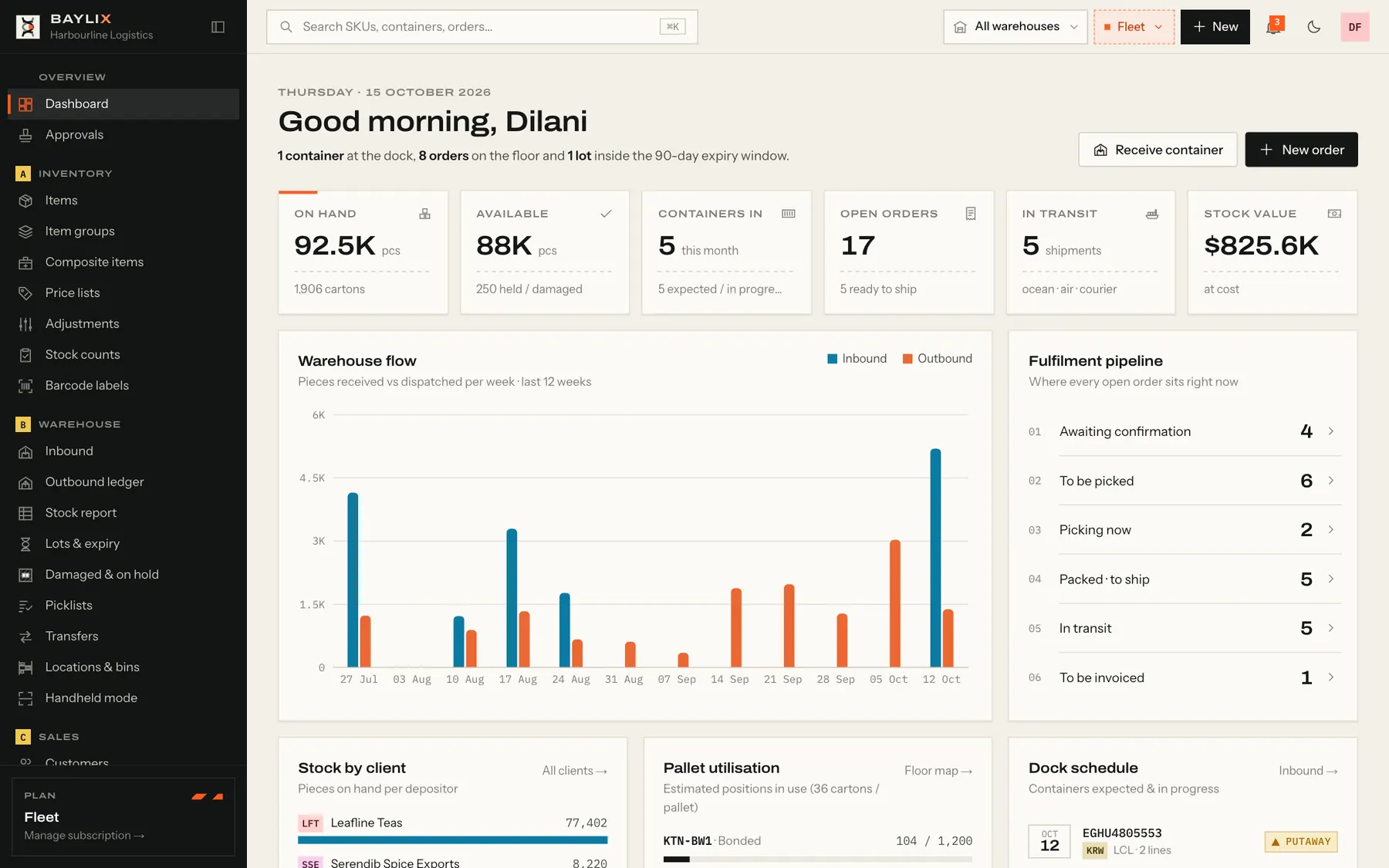Click the Stock report table icon

pyautogui.click(x=25, y=513)
